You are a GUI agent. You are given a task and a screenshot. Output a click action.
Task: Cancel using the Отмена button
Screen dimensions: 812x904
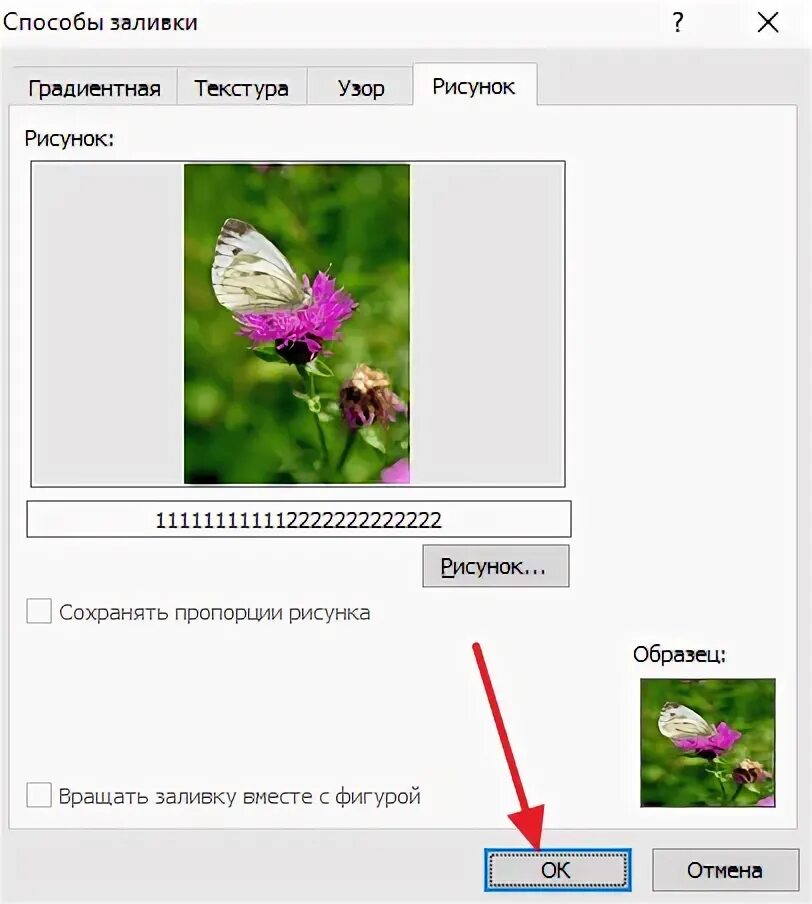[x=725, y=870]
